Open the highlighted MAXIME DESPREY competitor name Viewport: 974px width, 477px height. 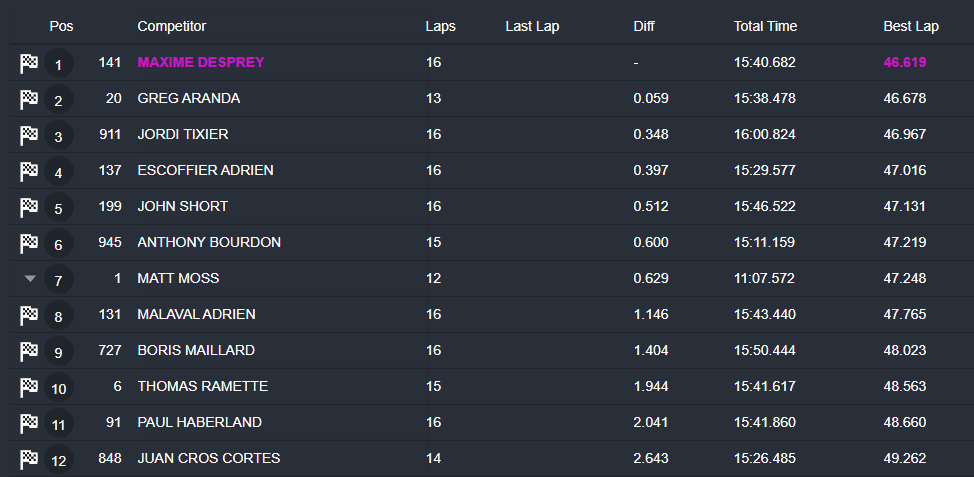pos(201,62)
